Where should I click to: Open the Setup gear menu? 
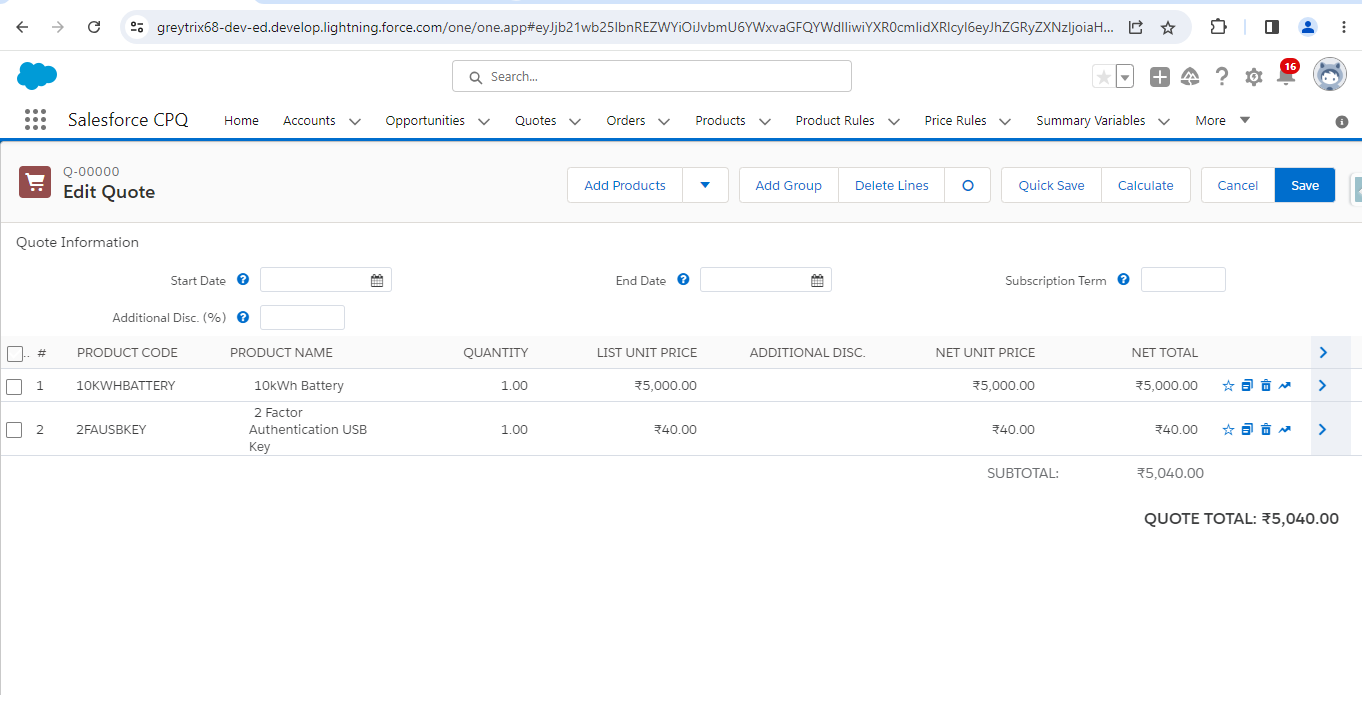[1254, 77]
